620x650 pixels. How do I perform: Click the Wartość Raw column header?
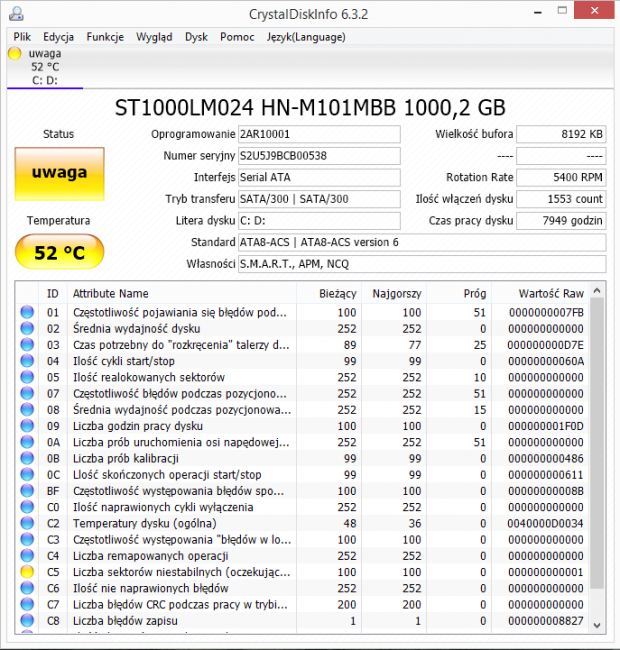(x=540, y=293)
